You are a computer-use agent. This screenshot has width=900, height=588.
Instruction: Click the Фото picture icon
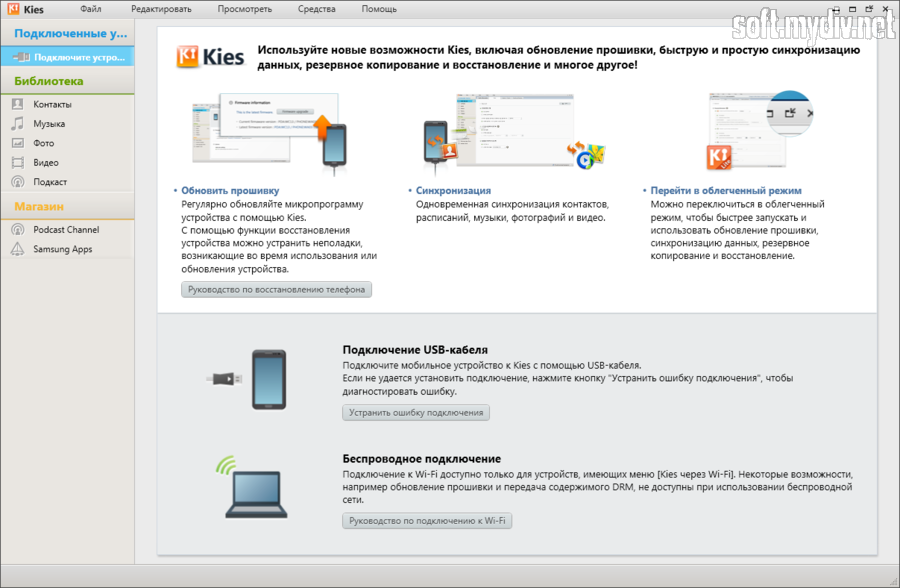pos(18,143)
